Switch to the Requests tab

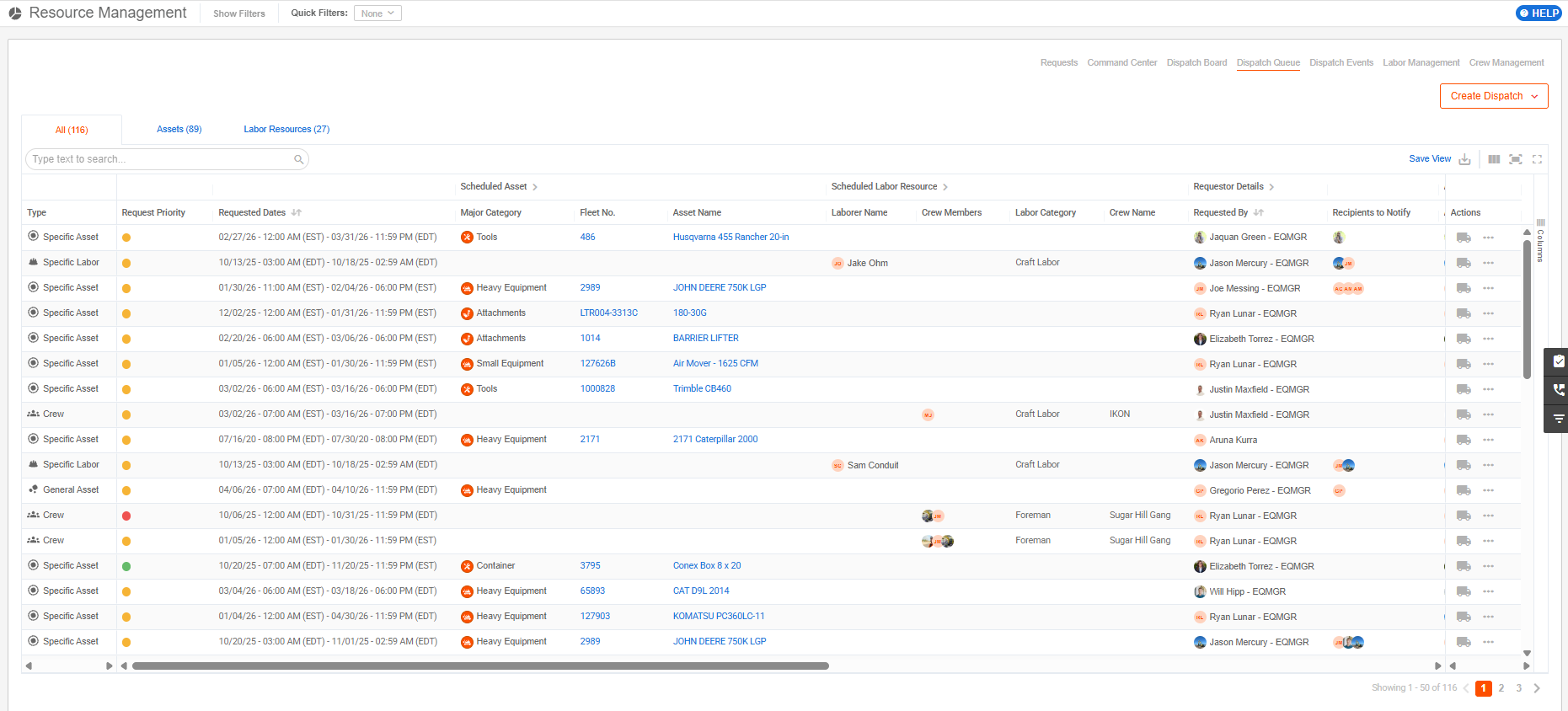[x=1059, y=62]
